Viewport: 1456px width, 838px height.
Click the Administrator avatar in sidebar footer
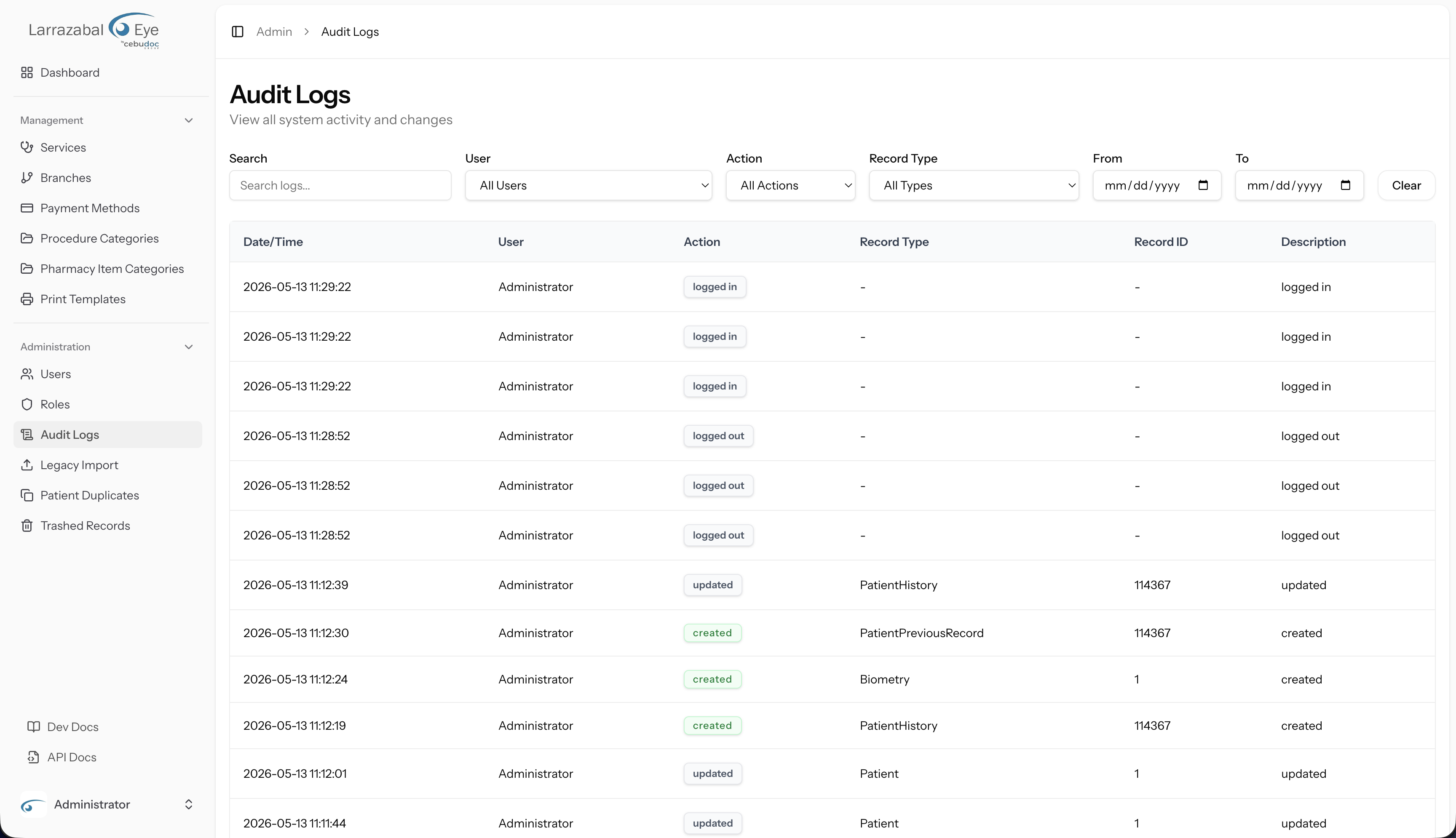tap(33, 805)
